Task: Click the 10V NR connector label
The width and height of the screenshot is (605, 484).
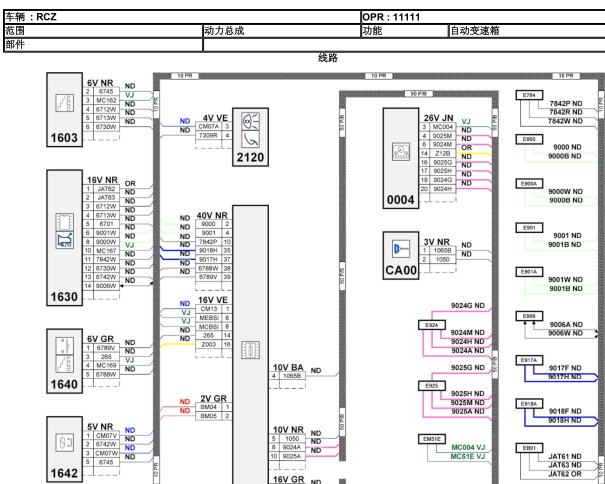Action: [288, 430]
